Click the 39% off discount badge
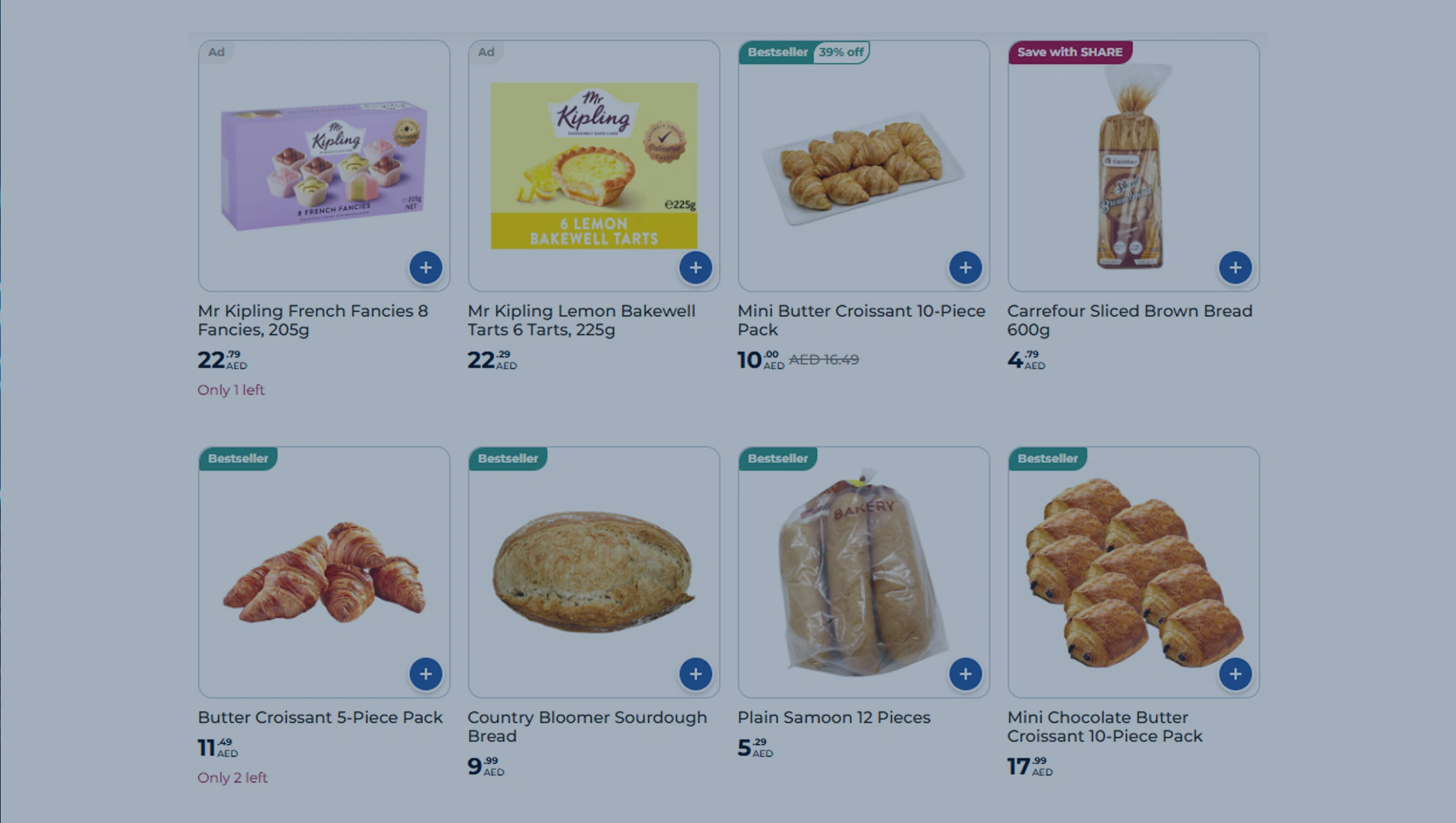This screenshot has height=823, width=1456. click(x=841, y=52)
